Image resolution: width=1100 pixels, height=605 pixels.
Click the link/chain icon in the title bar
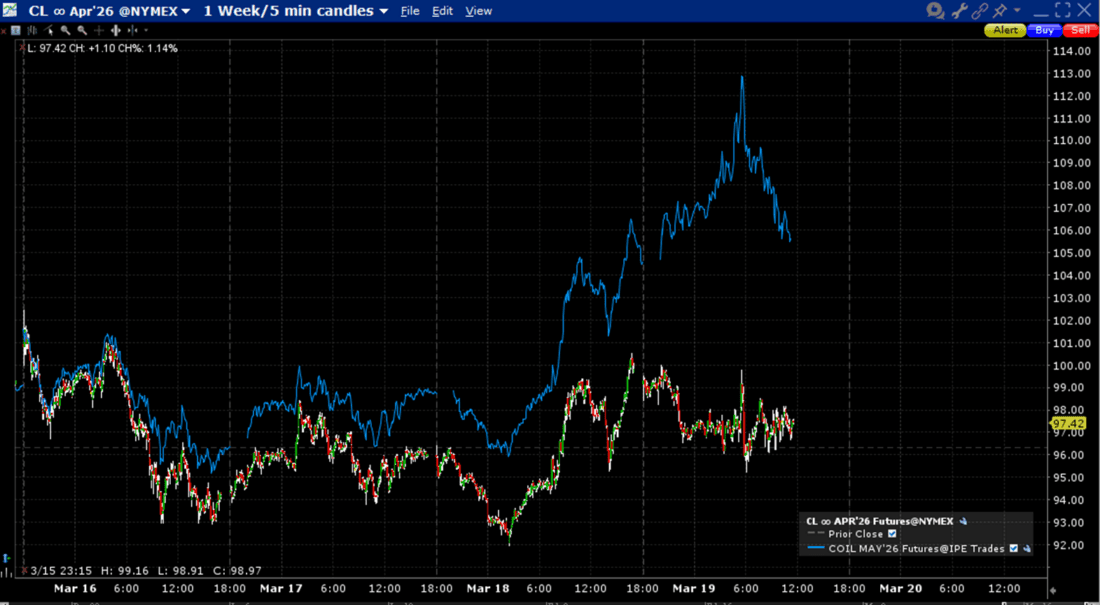[x=982, y=10]
